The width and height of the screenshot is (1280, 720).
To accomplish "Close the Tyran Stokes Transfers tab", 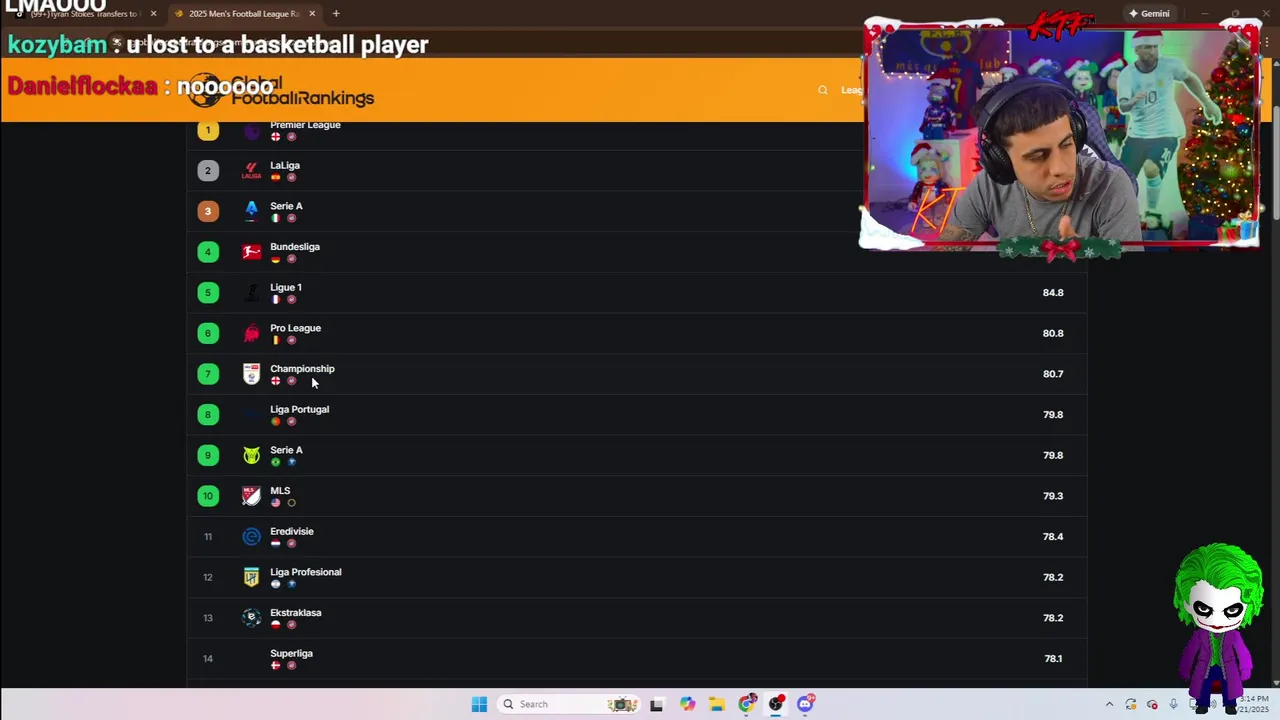I will click(x=153, y=14).
